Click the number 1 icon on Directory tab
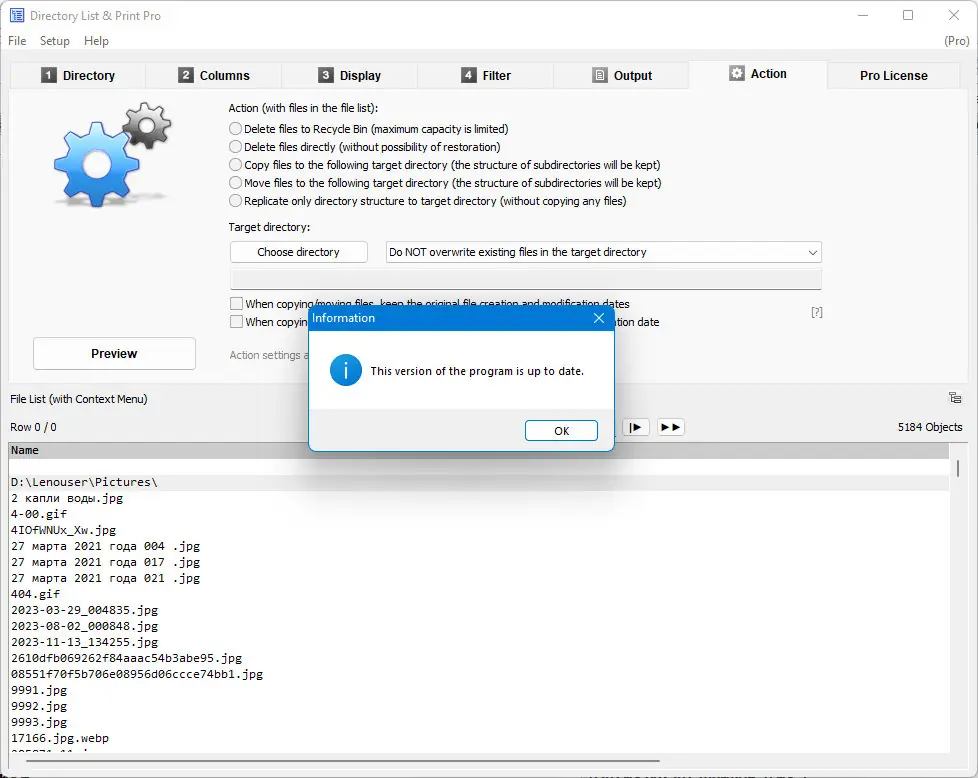 [49, 75]
